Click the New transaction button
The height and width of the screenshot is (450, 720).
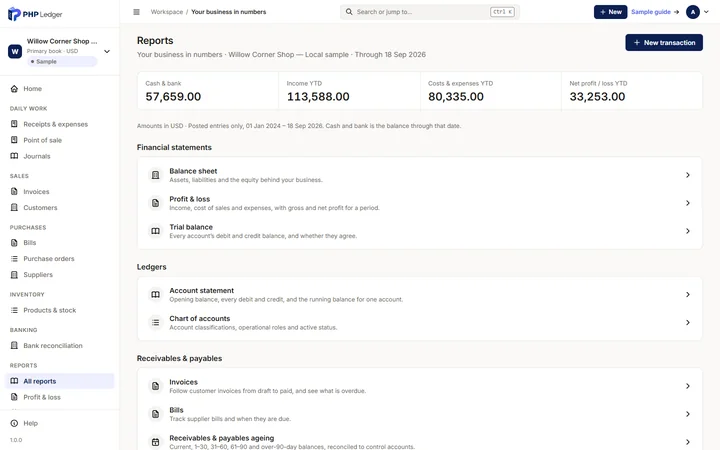[664, 43]
